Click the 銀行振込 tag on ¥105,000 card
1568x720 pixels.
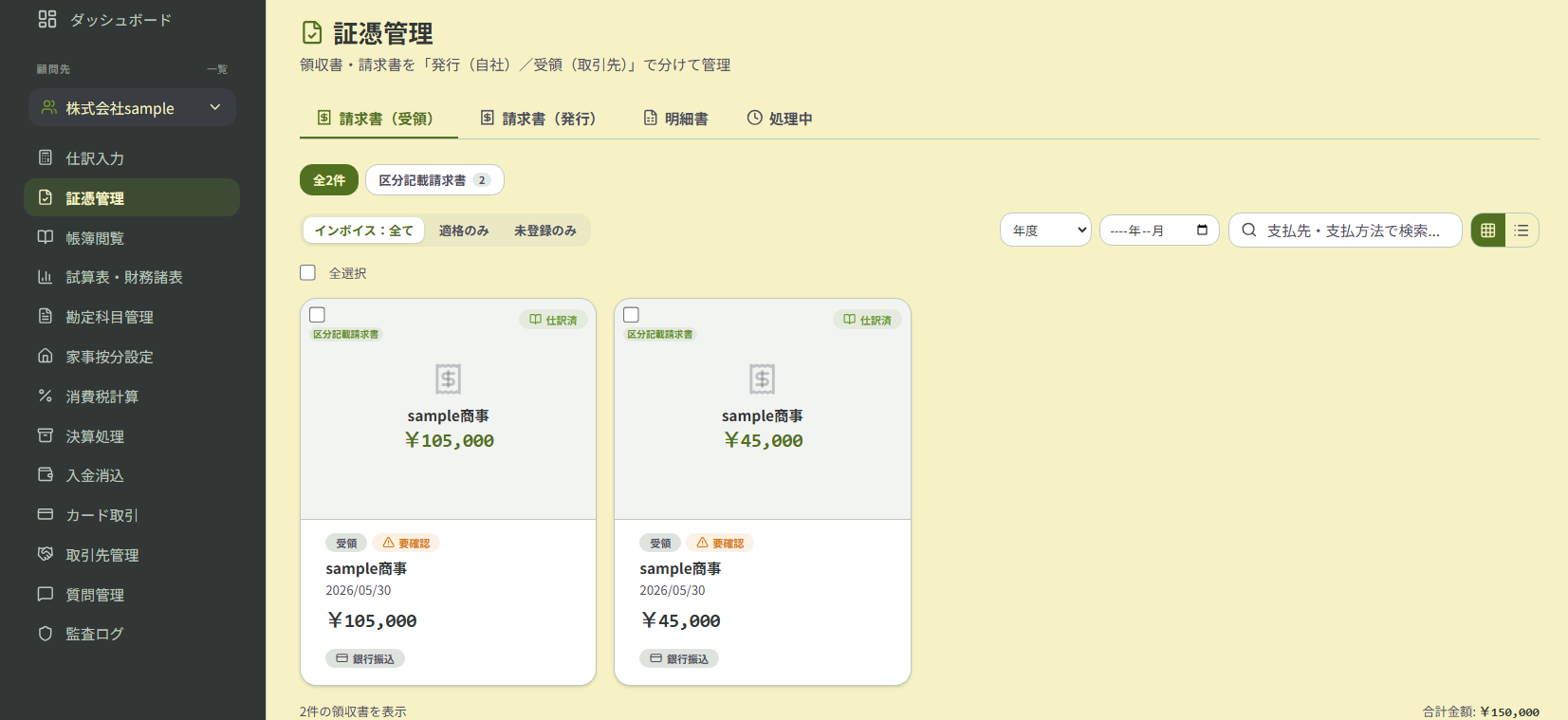coord(365,658)
